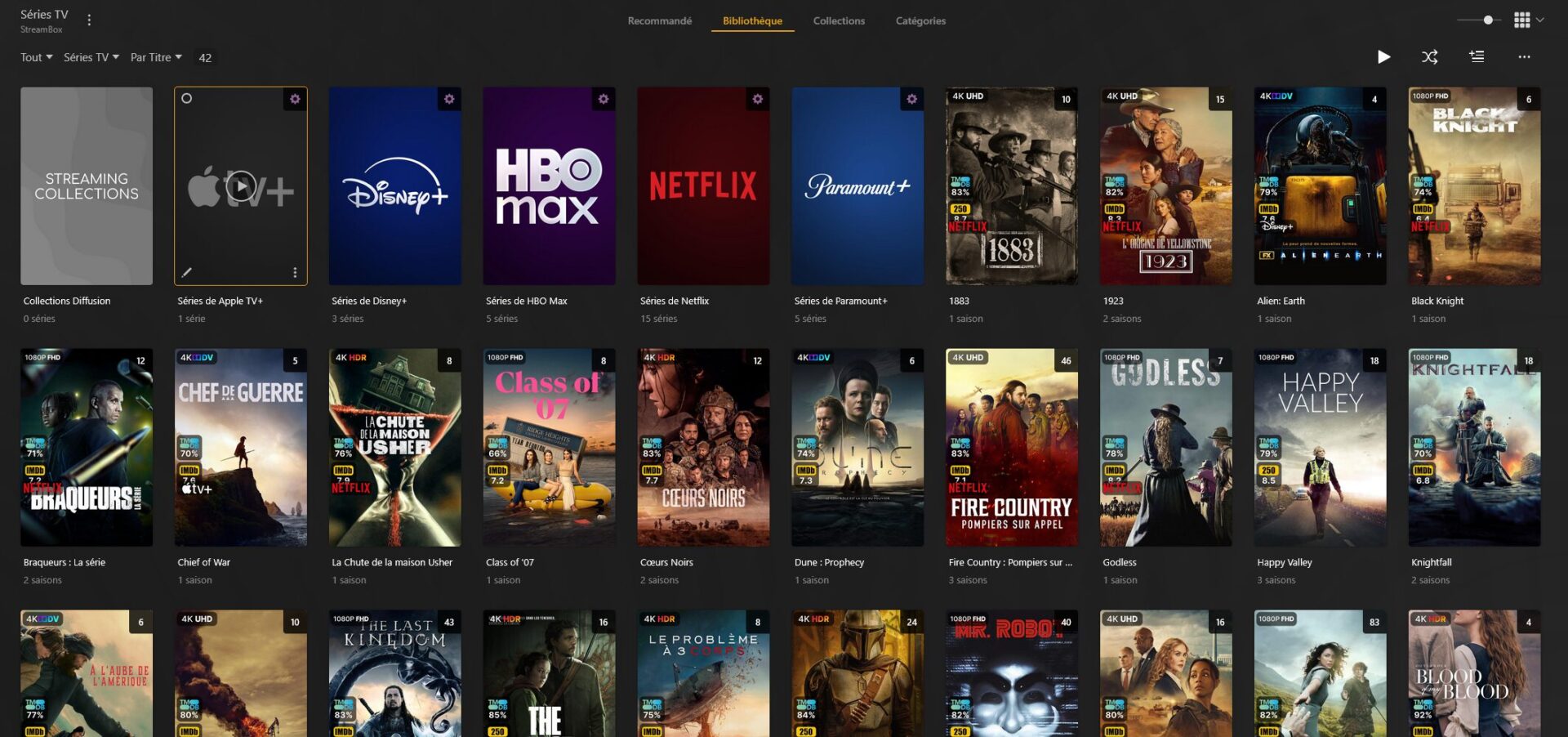Open the toolbar more options ellipsis
Screen dimensions: 1568x737
pyautogui.click(x=1524, y=57)
